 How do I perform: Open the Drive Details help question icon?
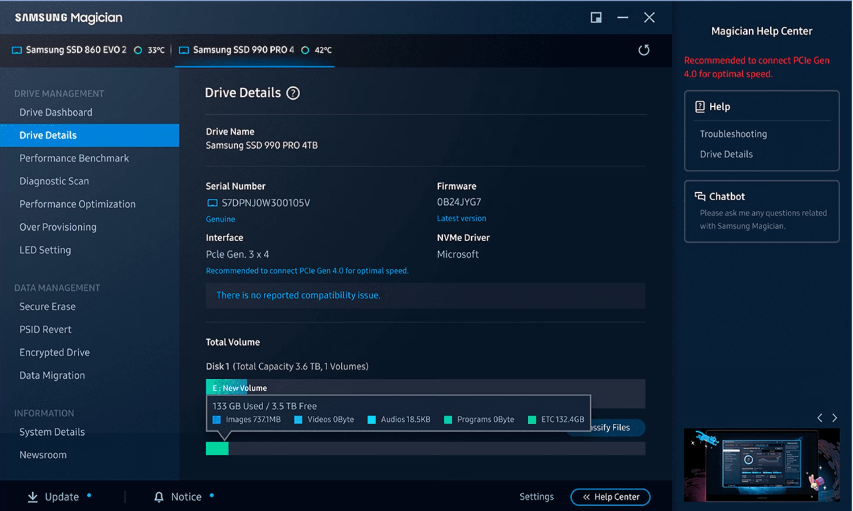coord(293,93)
